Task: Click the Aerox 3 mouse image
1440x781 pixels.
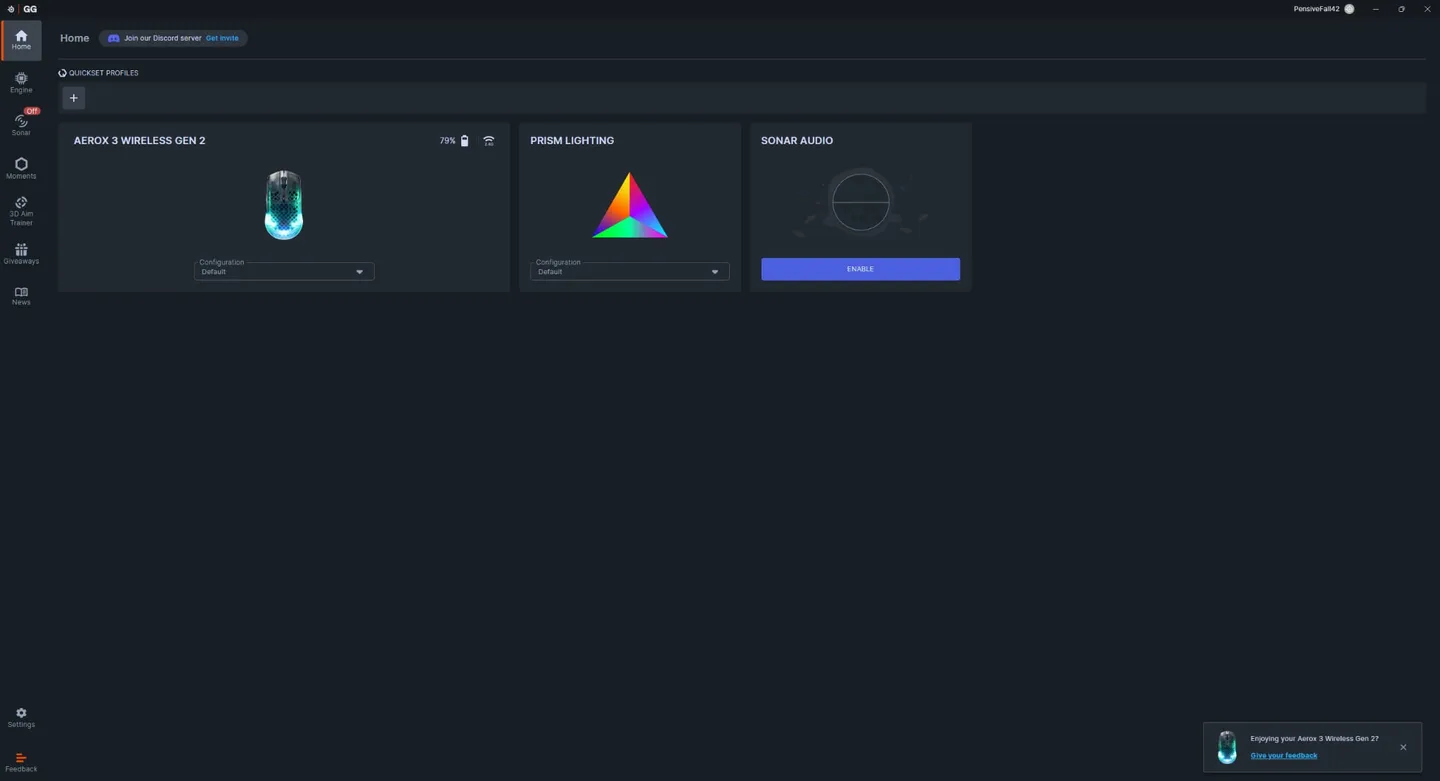Action: pos(284,205)
